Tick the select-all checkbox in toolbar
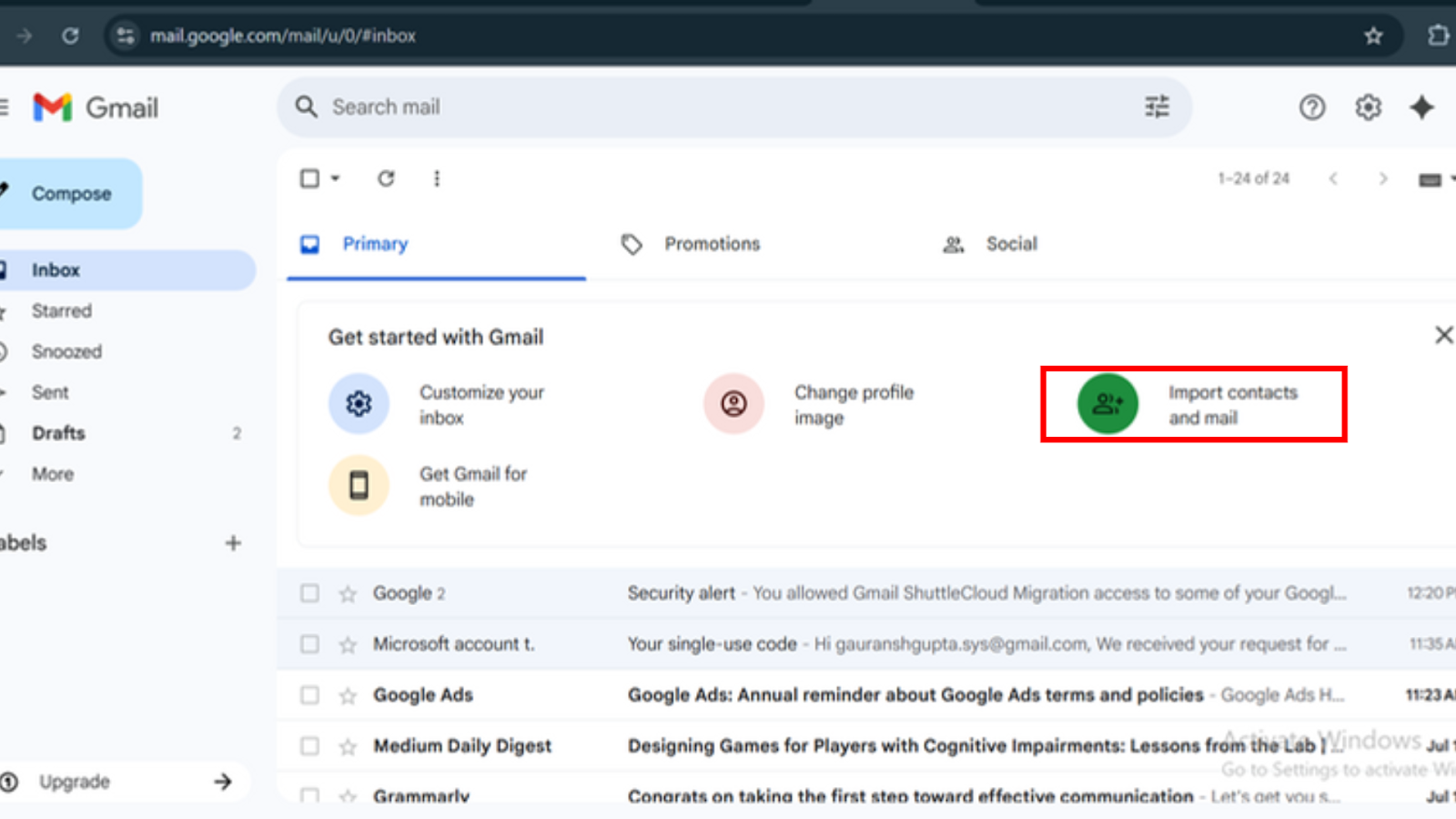This screenshot has height=819, width=1456. tap(310, 178)
